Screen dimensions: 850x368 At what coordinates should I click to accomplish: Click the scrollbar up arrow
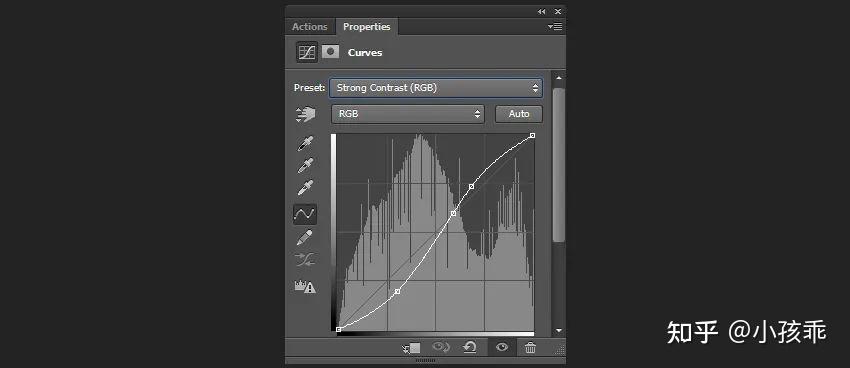[558, 78]
